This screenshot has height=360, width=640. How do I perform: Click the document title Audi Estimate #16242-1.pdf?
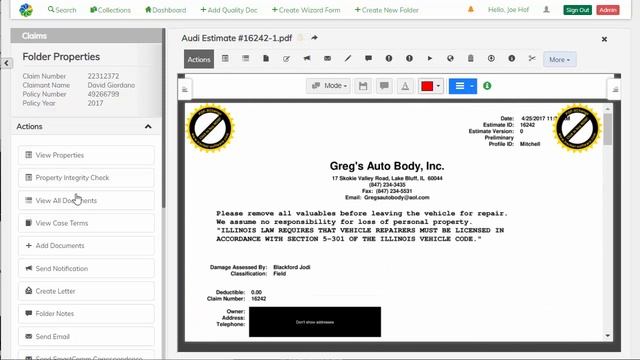point(237,38)
